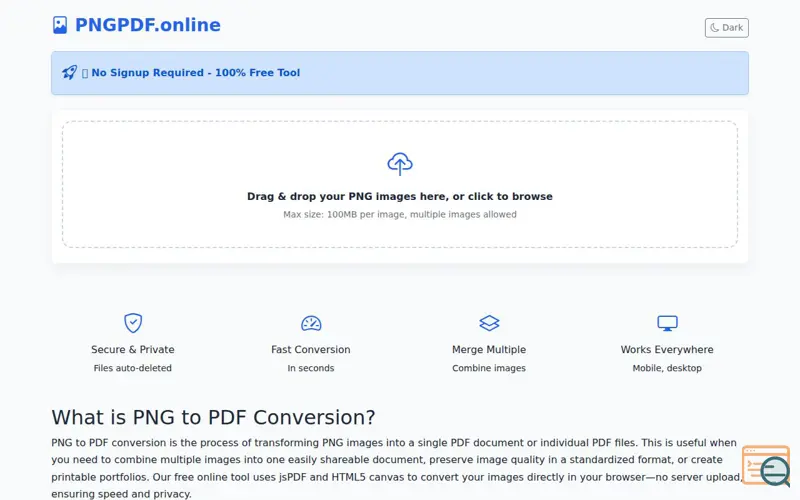Viewport: 800px width, 500px height.
Task: Click the PNGPDF.online image logo icon
Action: (x=60, y=25)
